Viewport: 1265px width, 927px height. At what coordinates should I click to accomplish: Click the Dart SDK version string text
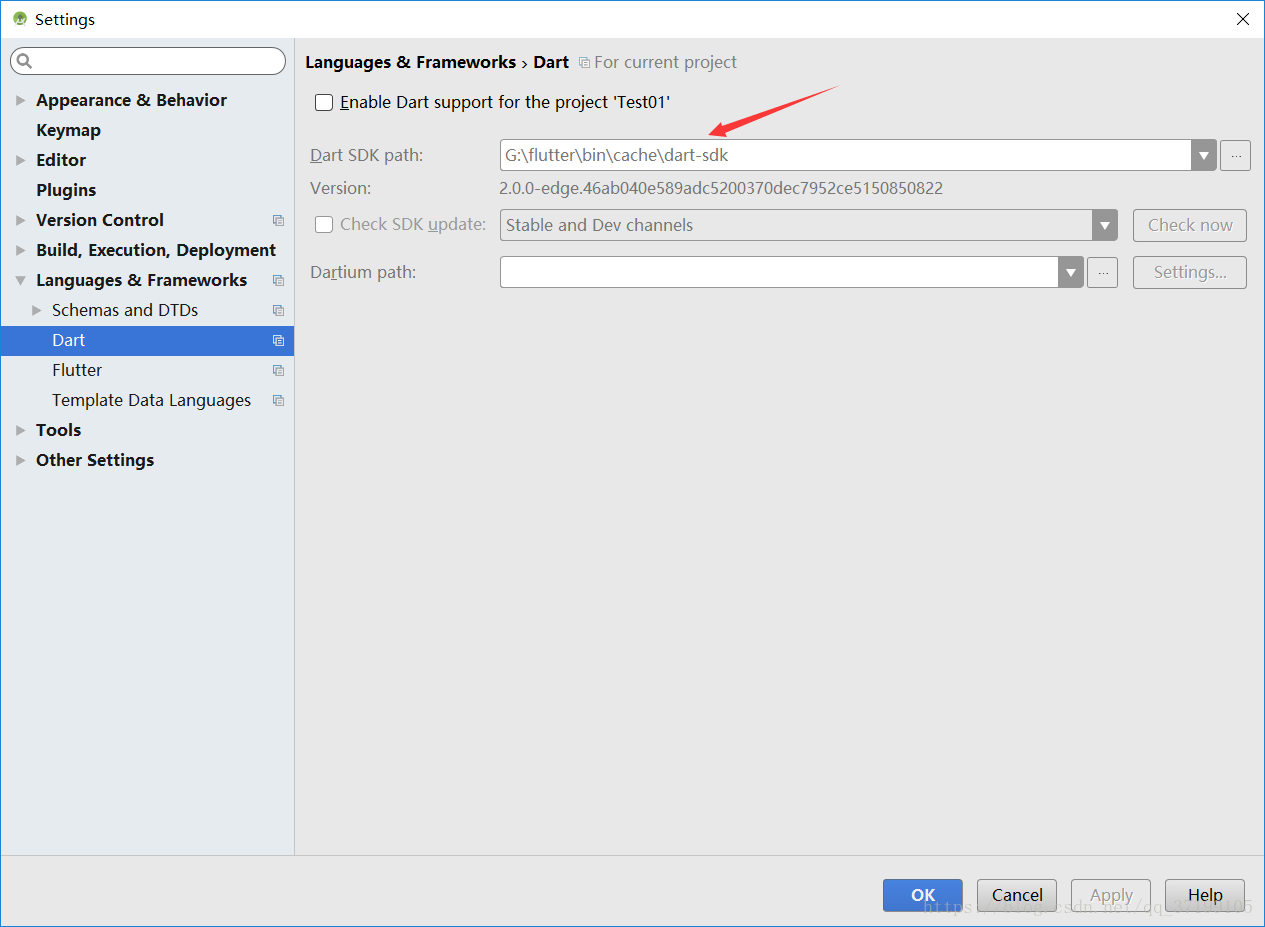click(x=721, y=188)
